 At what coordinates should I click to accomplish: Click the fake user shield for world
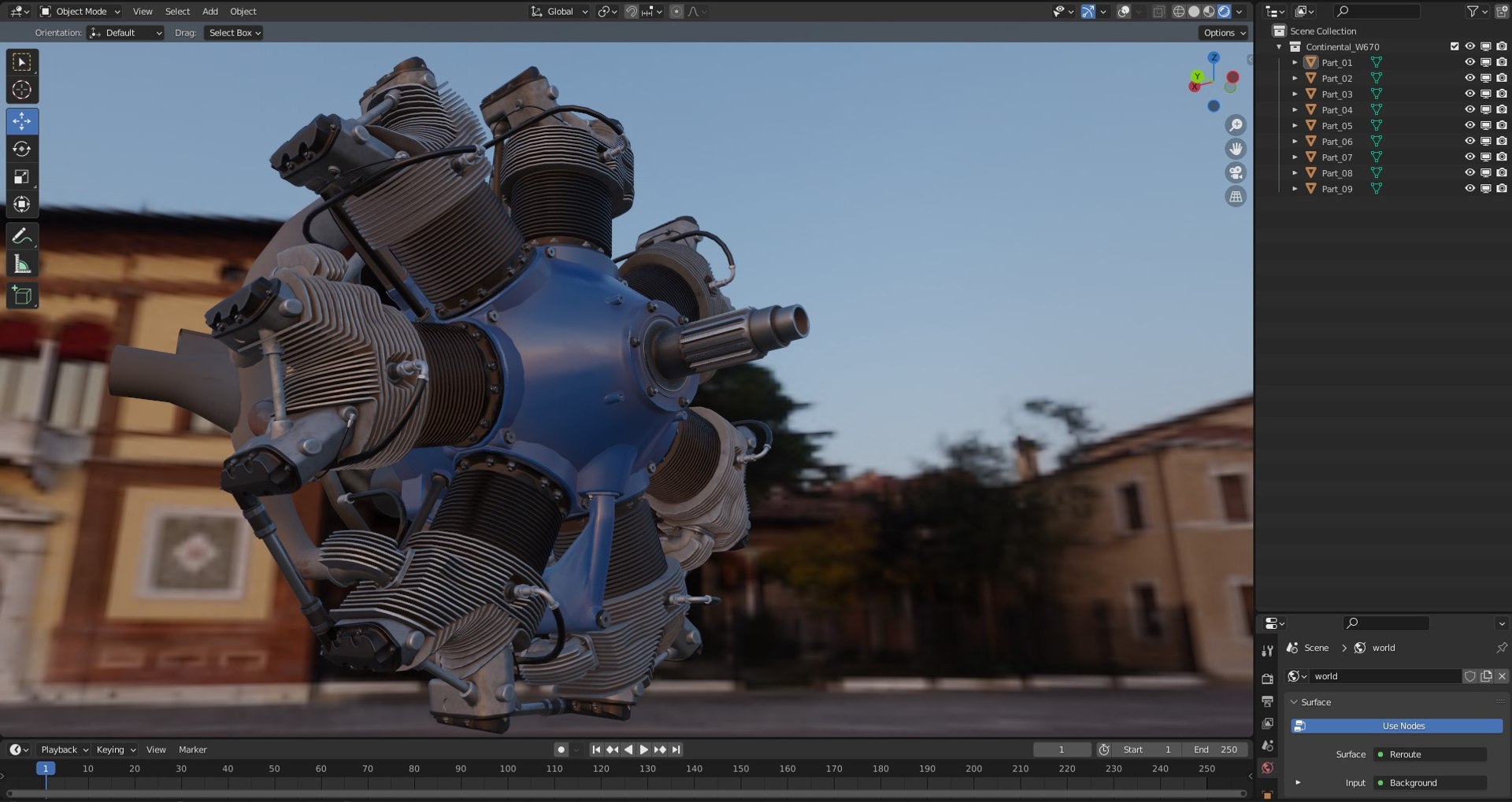pyautogui.click(x=1469, y=676)
